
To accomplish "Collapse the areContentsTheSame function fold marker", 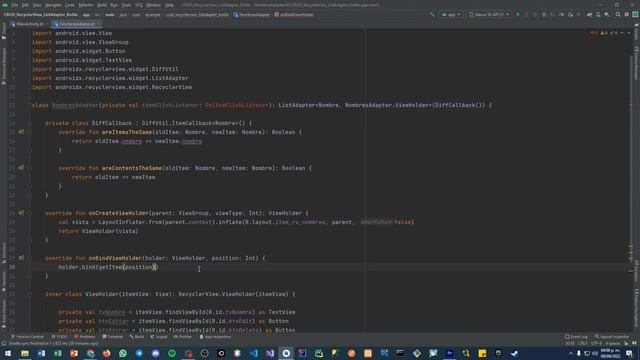I will coord(29,168).
